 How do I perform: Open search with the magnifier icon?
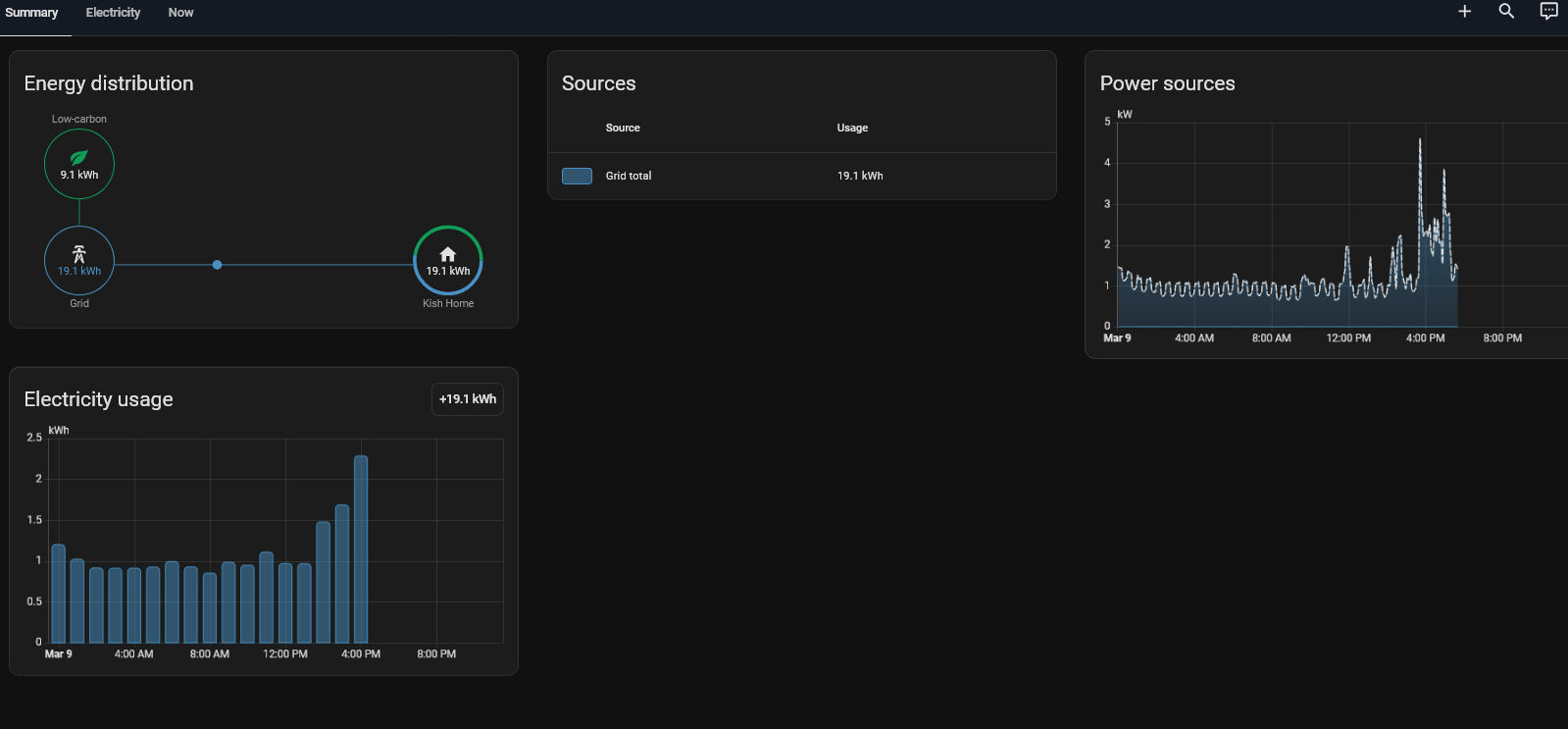click(1506, 12)
